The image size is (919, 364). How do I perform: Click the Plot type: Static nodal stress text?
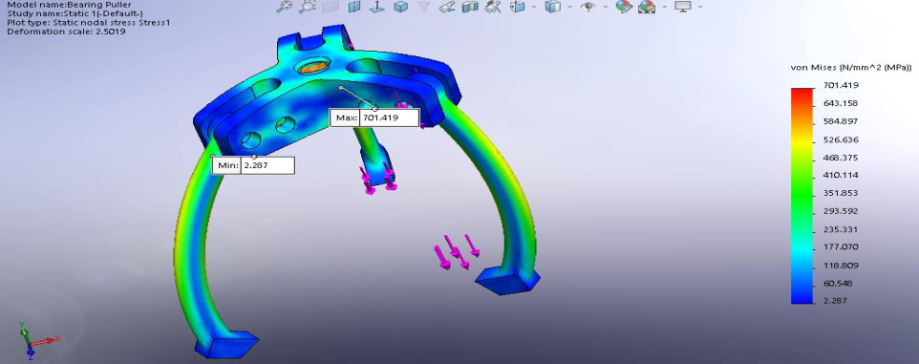88,22
